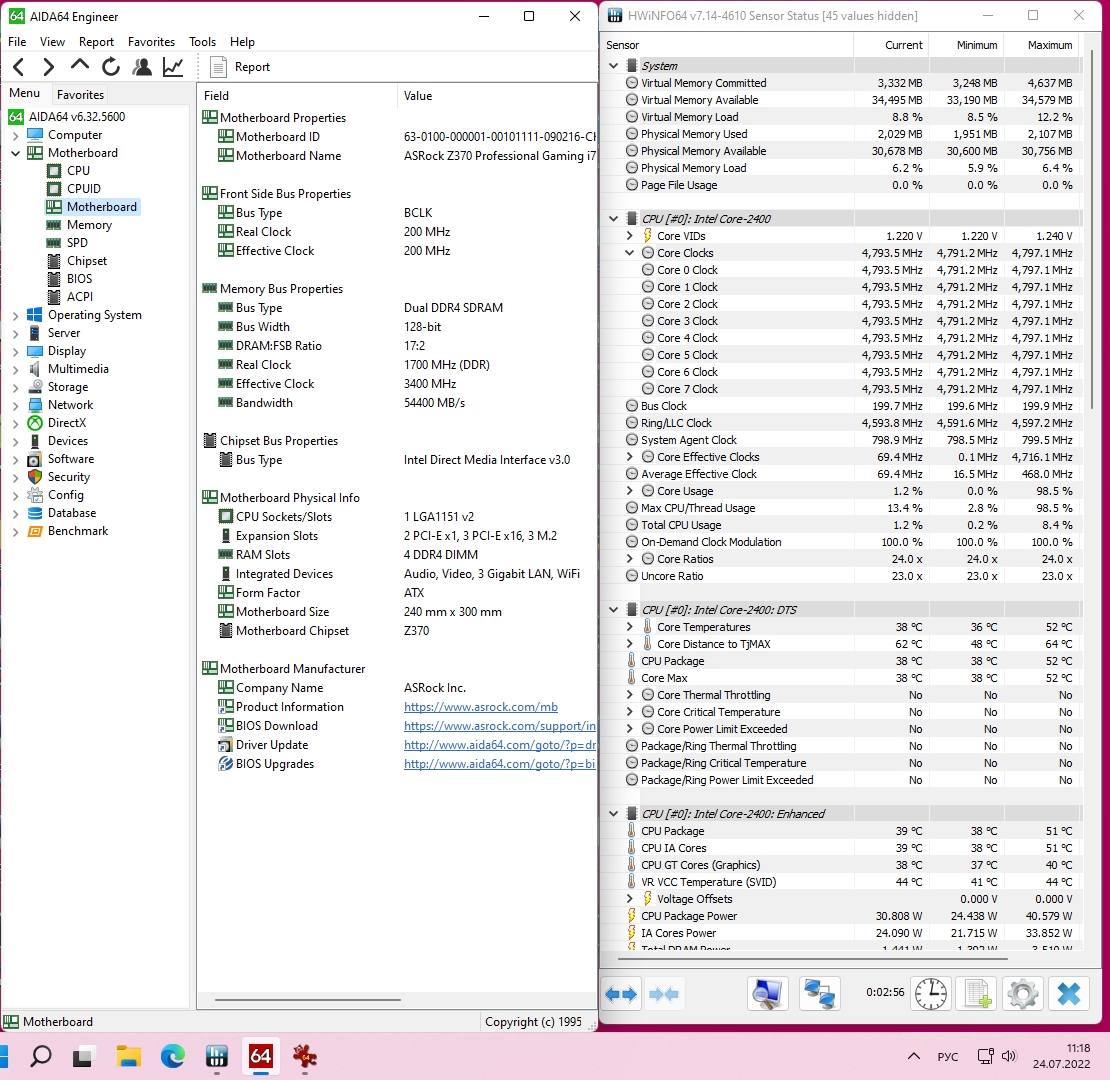Collapse Core Clocks group in HWiNFO
The width and height of the screenshot is (1110, 1080).
coord(629,253)
